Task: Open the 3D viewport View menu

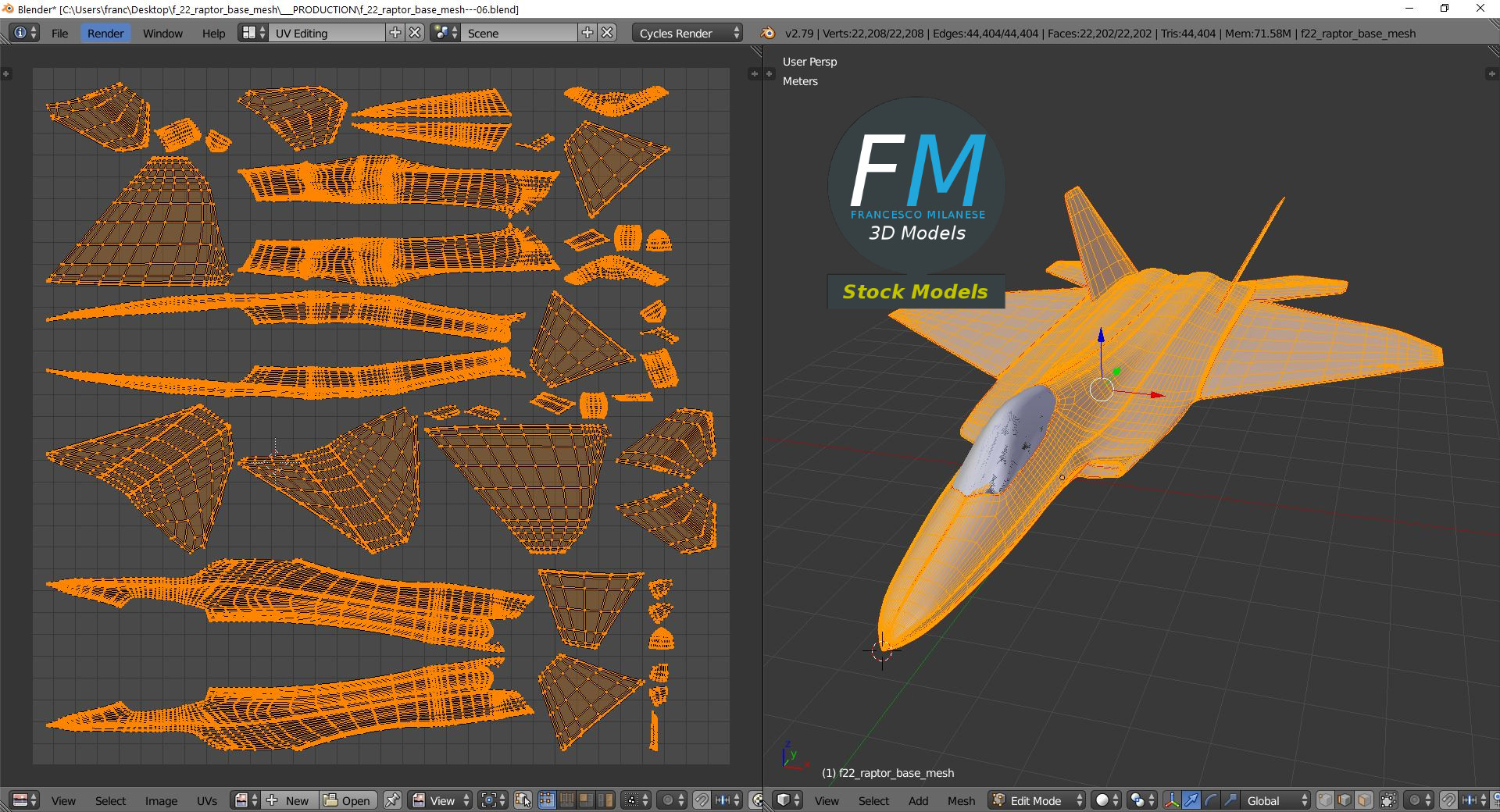Action: point(827,800)
